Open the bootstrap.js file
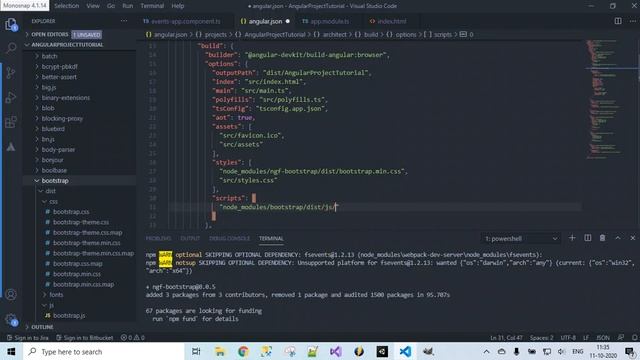Viewport: 640px width, 360px height. click(69, 315)
